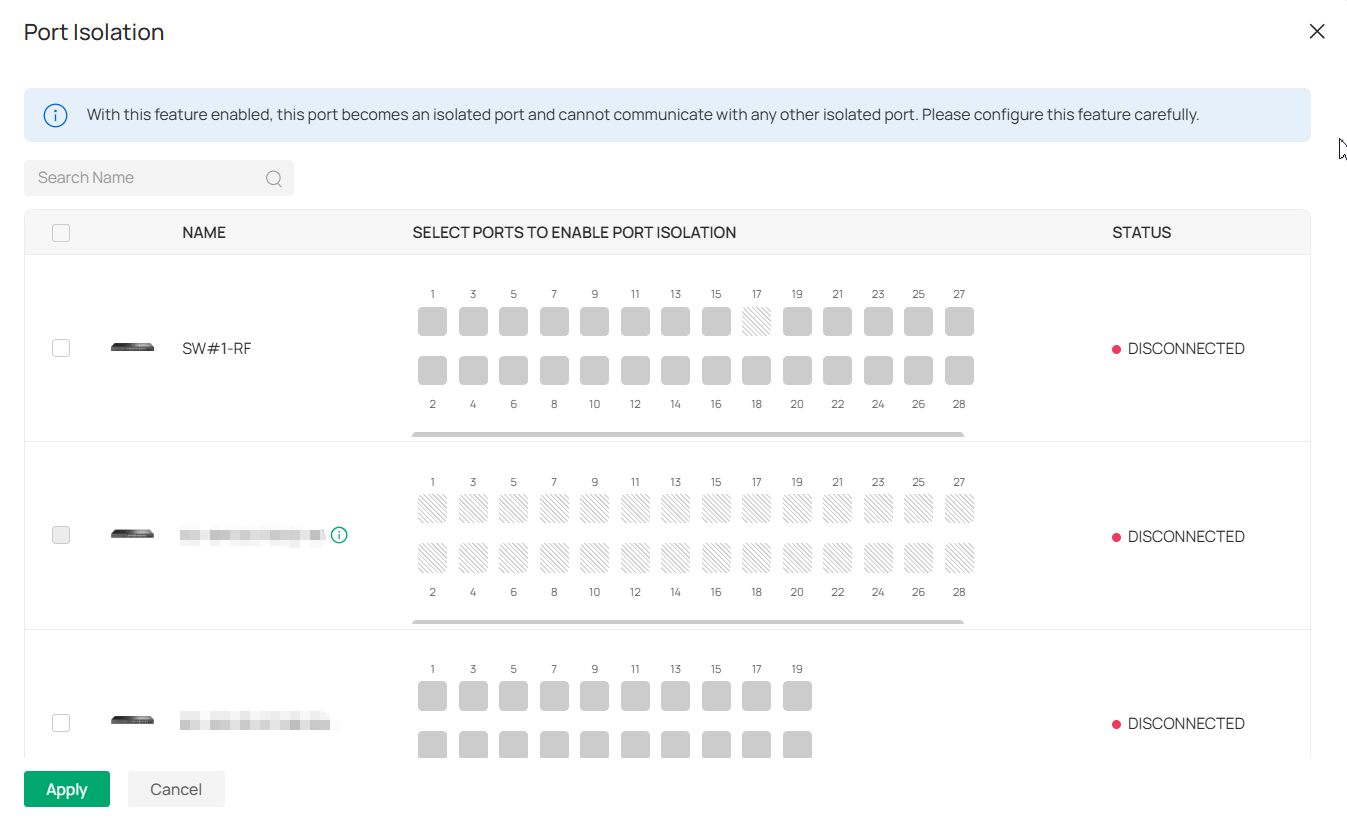The image size is (1347, 824).
Task: Select port 17 on SW#1-RF
Action: coord(757,322)
